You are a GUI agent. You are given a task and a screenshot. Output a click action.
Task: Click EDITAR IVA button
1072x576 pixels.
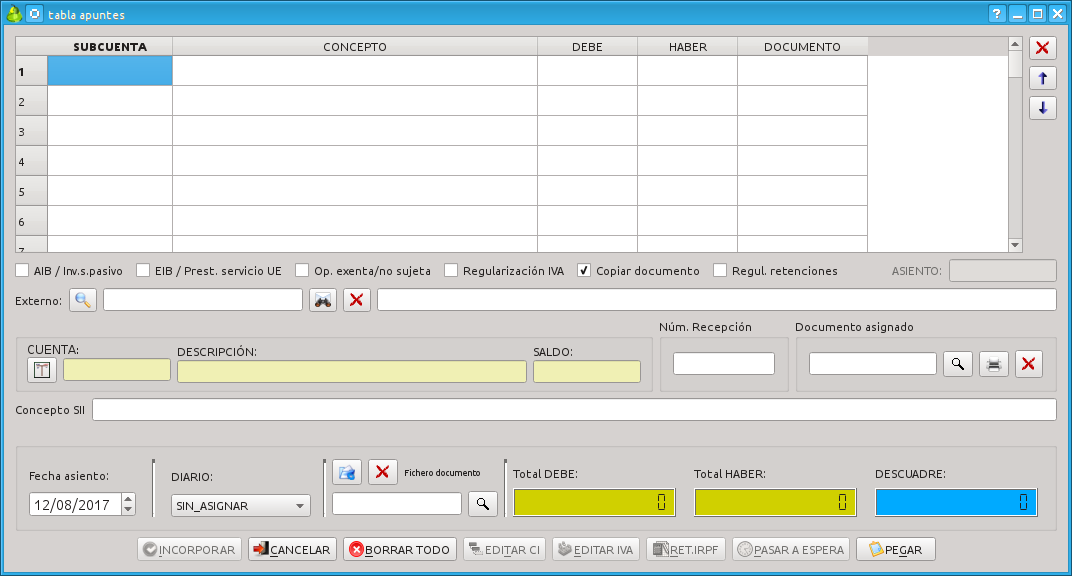596,549
